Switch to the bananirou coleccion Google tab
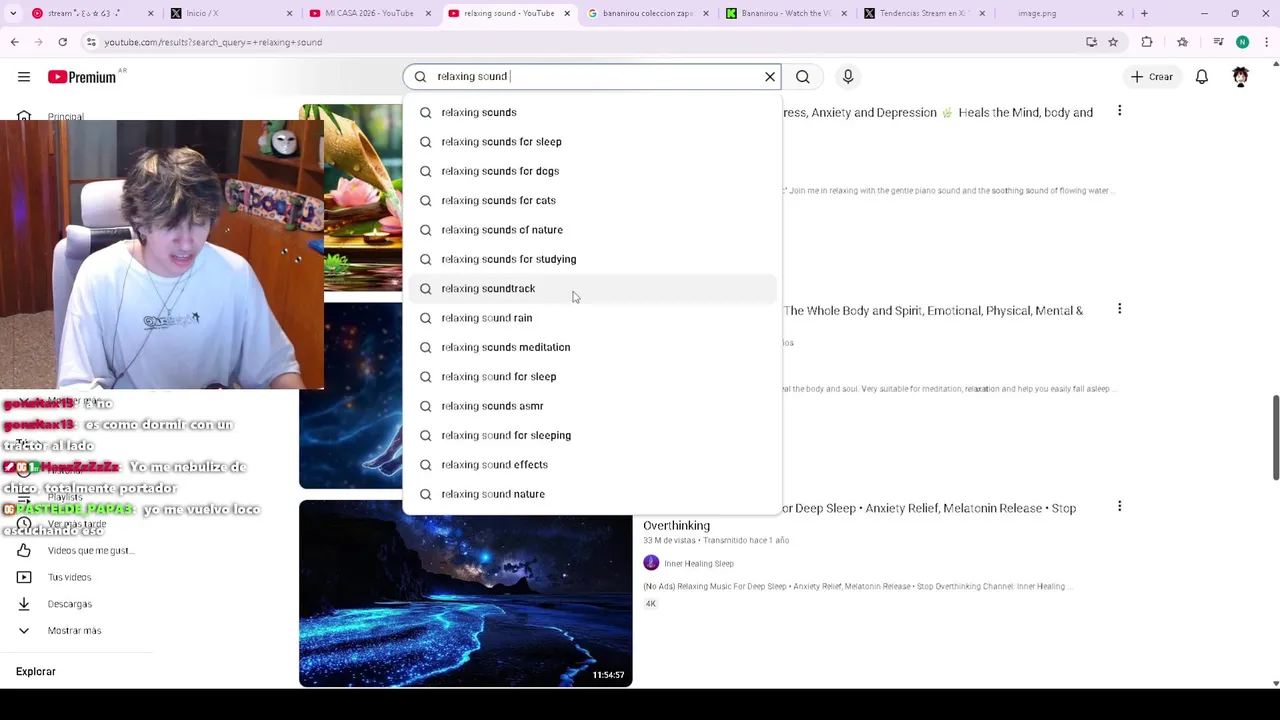 pyautogui.click(x=647, y=13)
